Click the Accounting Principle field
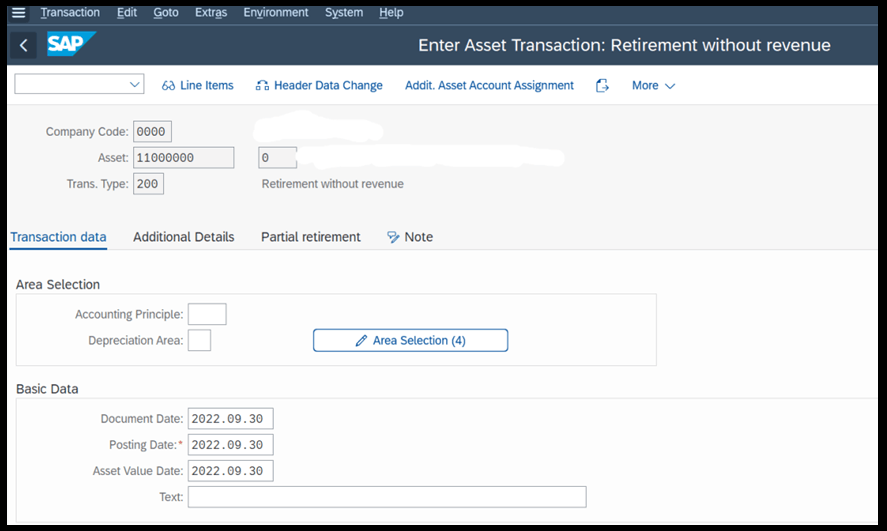This screenshot has height=531, width=887. tap(207, 314)
